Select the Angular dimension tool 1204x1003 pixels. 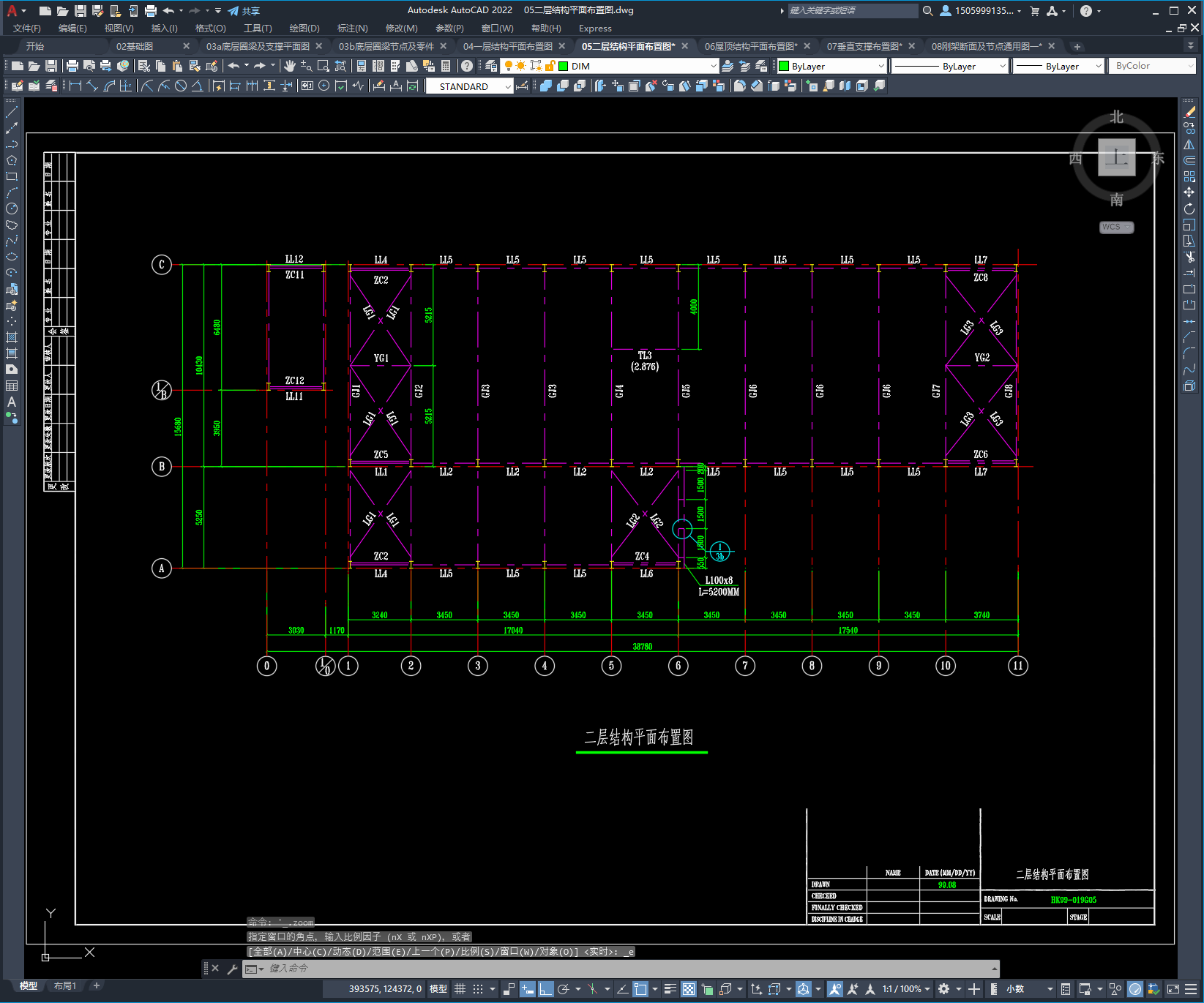197,86
